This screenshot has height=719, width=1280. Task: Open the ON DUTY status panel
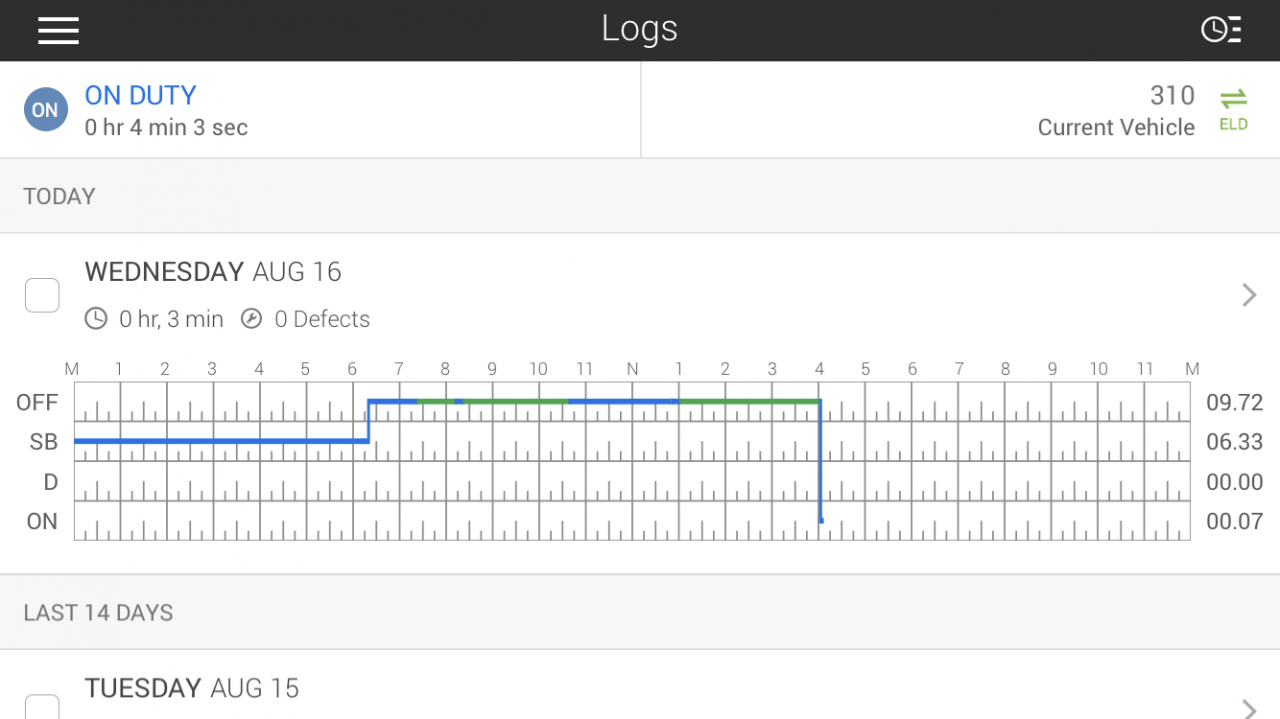320,110
